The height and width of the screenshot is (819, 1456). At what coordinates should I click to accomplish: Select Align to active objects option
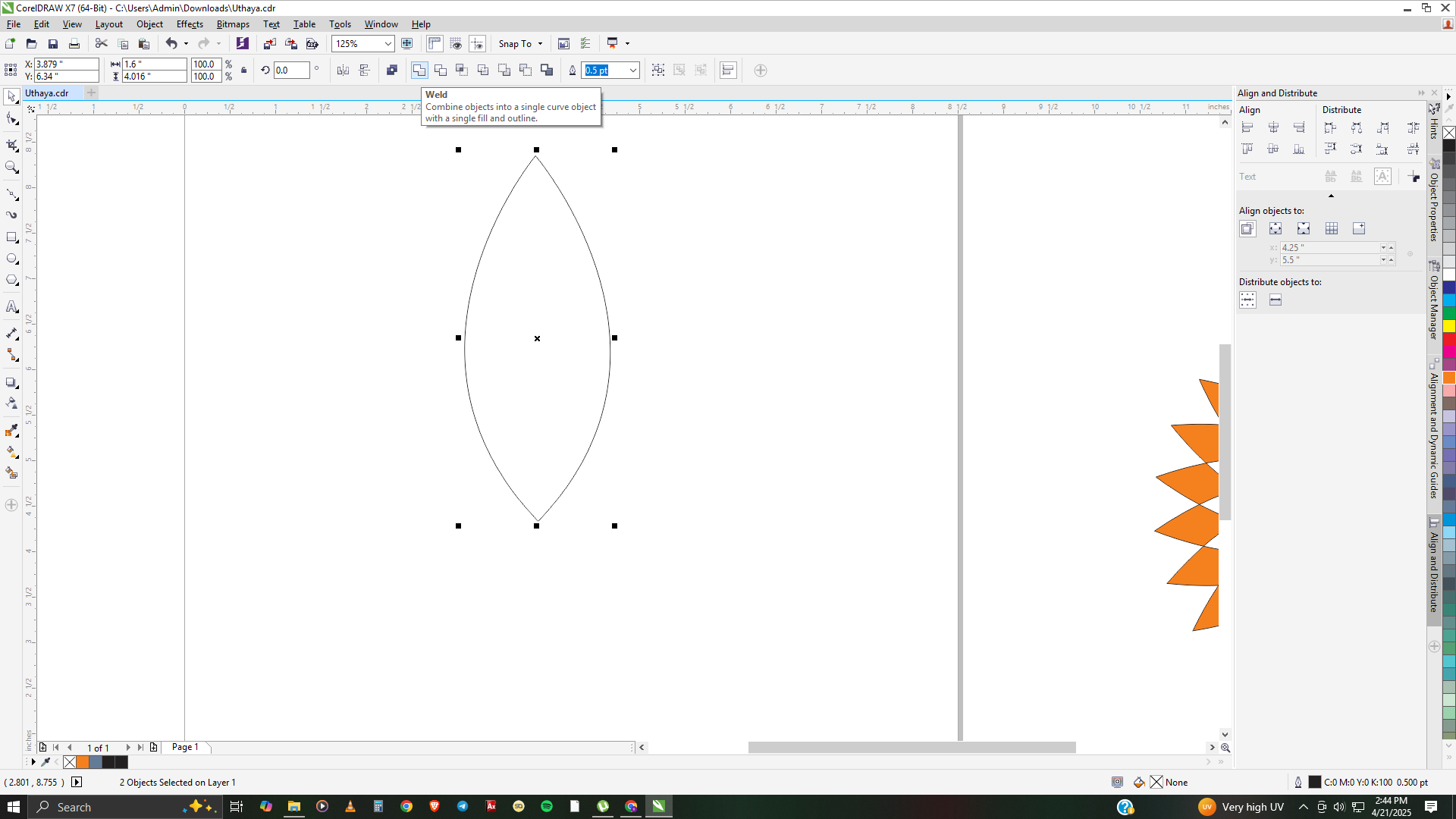click(1247, 228)
